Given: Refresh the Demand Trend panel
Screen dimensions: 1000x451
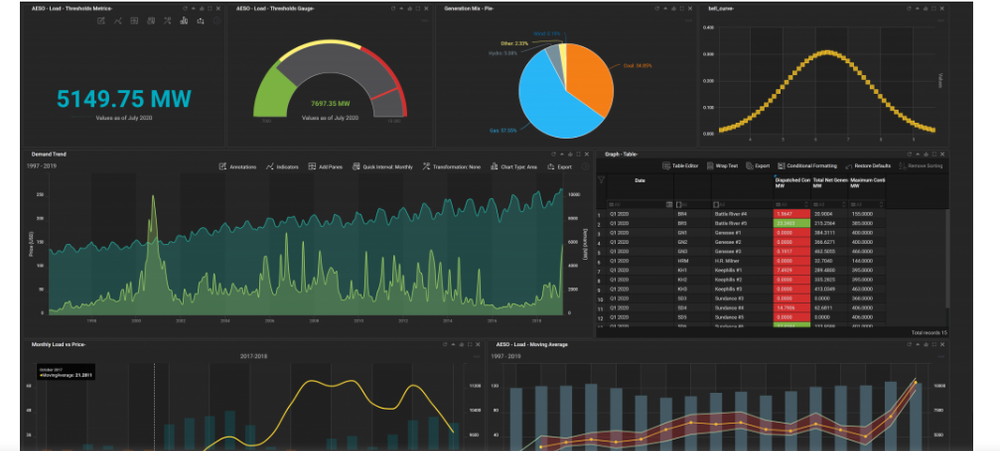Looking at the screenshot, I should (x=553, y=154).
